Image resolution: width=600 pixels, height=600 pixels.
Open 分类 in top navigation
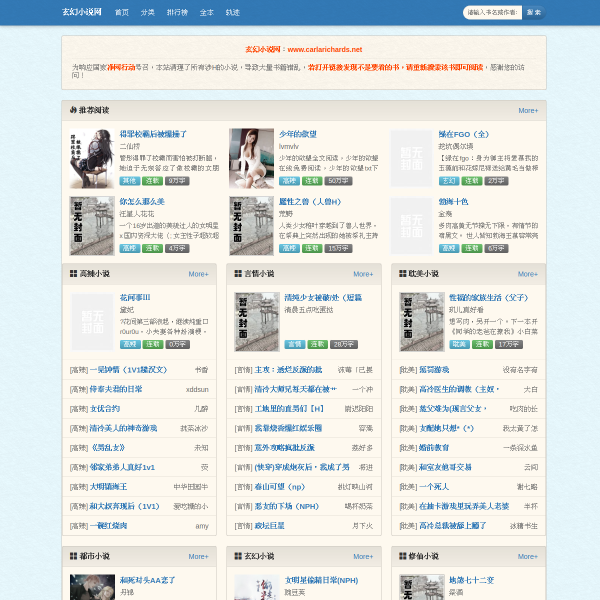click(147, 13)
